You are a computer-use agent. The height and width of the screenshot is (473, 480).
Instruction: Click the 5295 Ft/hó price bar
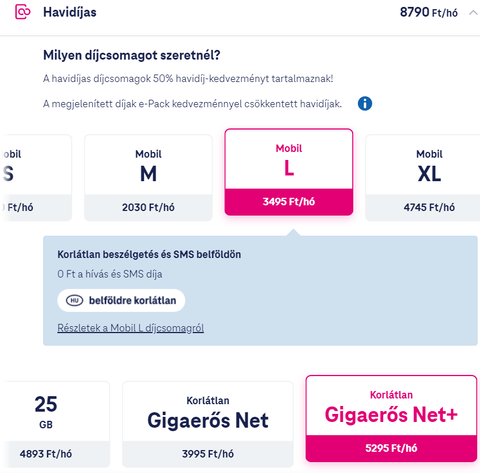[391, 448]
